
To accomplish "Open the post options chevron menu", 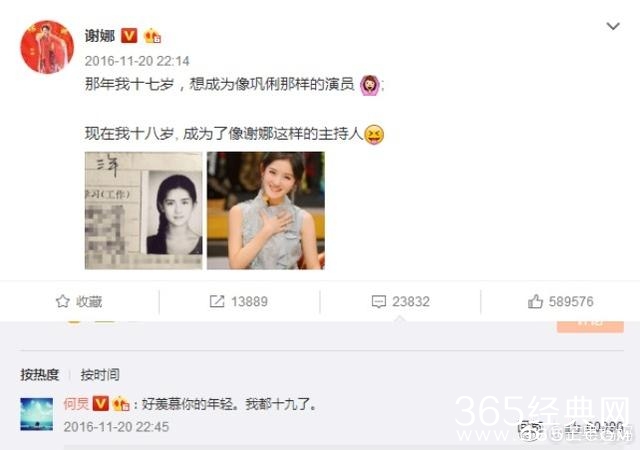I will coord(613,27).
